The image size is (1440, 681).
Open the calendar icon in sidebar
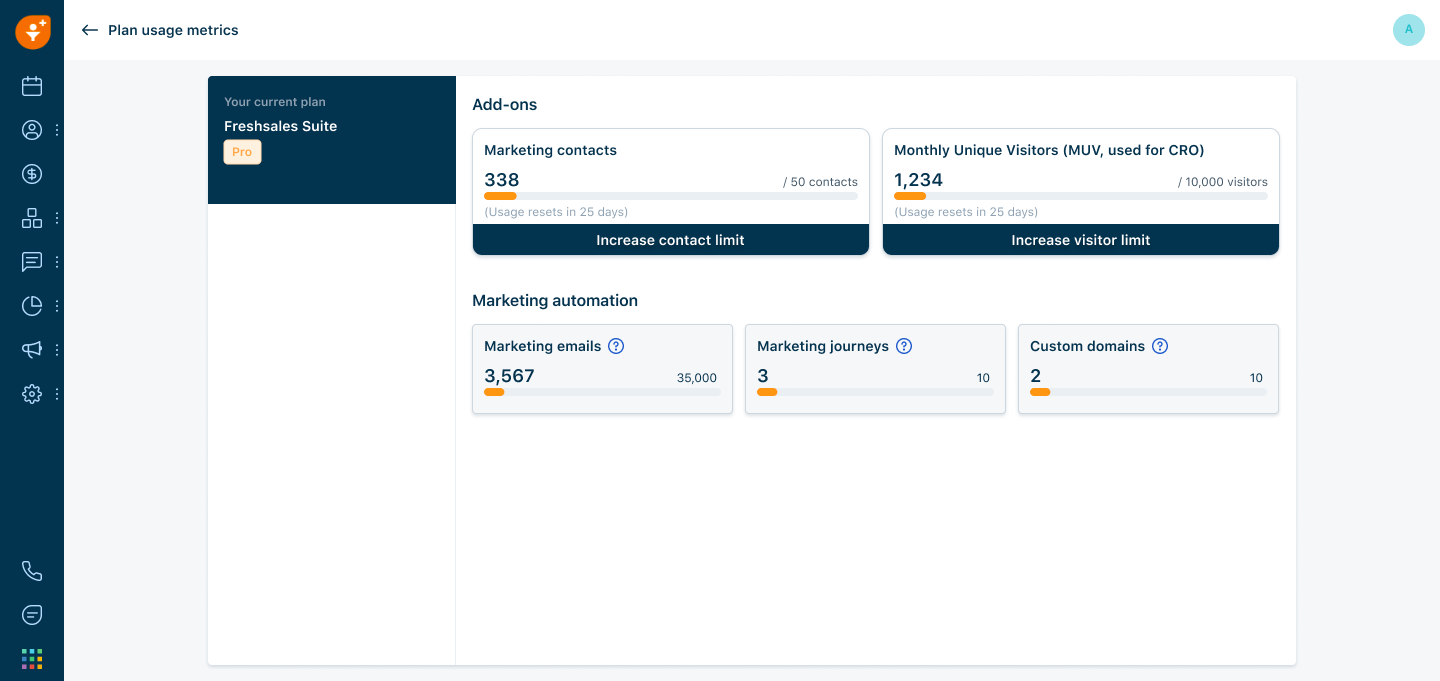32,86
